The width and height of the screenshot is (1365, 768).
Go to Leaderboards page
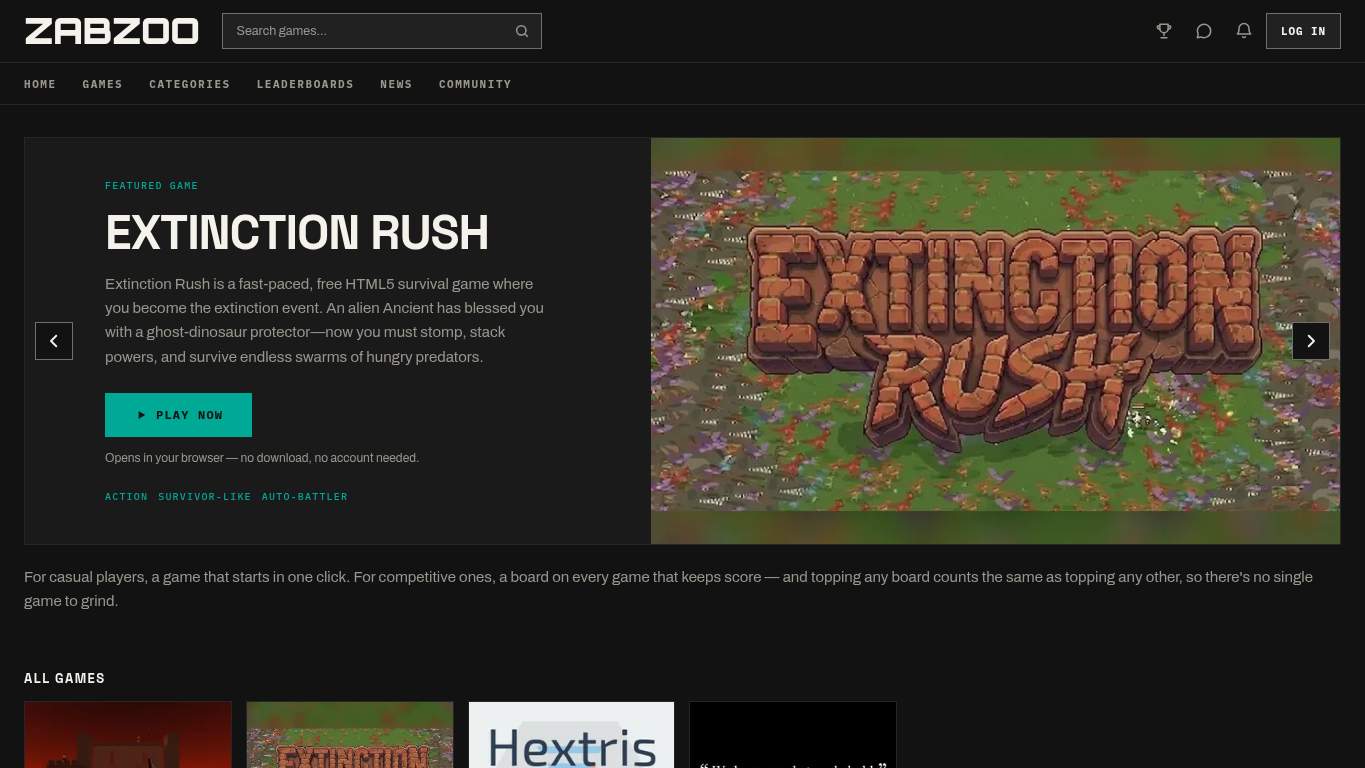(x=305, y=84)
